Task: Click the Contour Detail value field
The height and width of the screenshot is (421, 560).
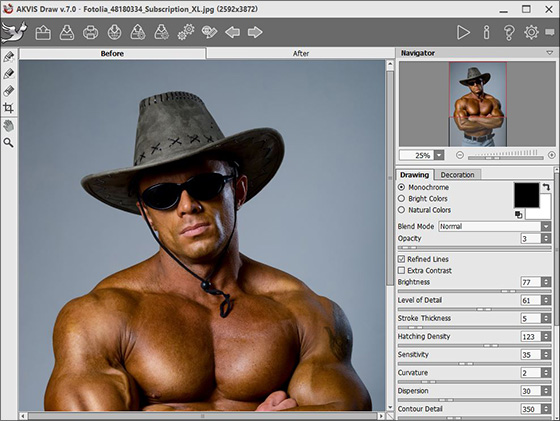Action: (x=531, y=409)
